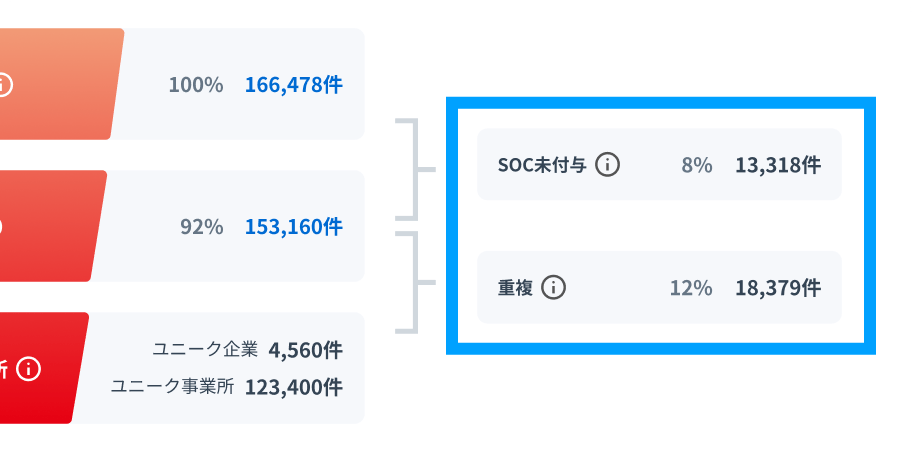This screenshot has height=452, width=912.
Task: Open the 153,160件 count link
Action: pos(293,227)
